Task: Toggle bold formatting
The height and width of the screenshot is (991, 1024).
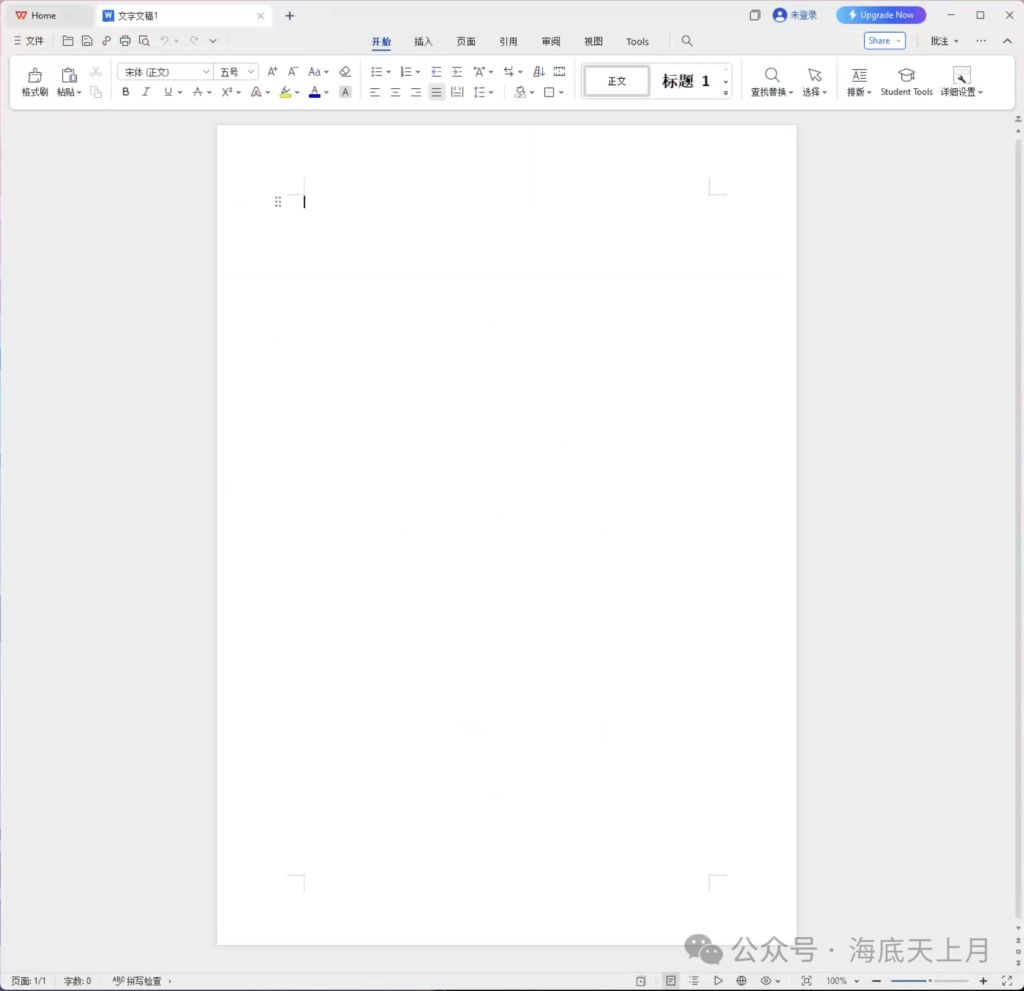Action: pyautogui.click(x=126, y=92)
